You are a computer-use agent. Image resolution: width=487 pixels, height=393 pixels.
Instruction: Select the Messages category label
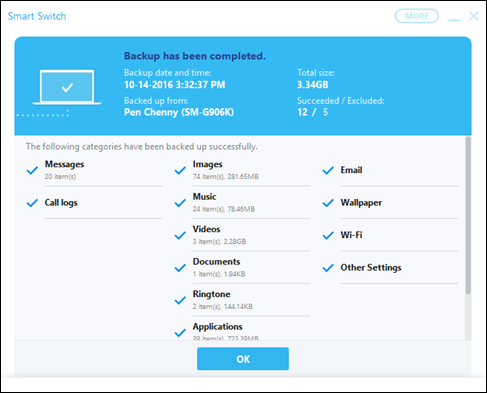[x=64, y=164]
